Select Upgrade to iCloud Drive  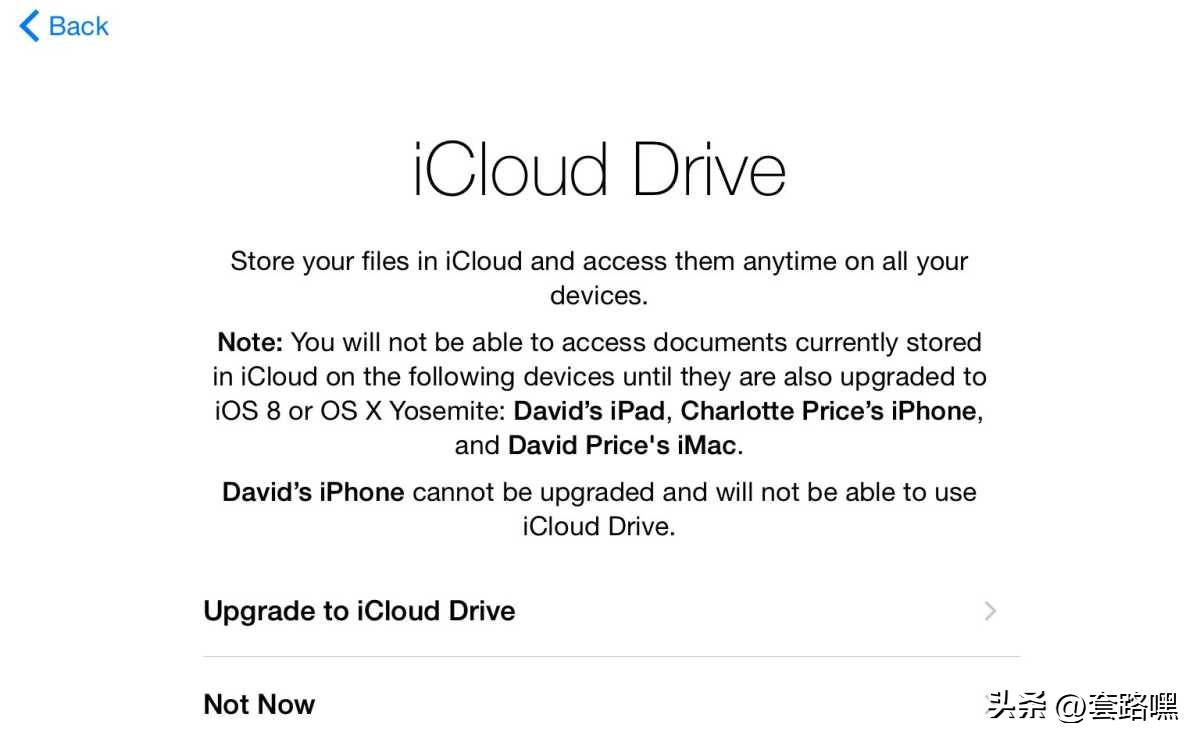359,611
